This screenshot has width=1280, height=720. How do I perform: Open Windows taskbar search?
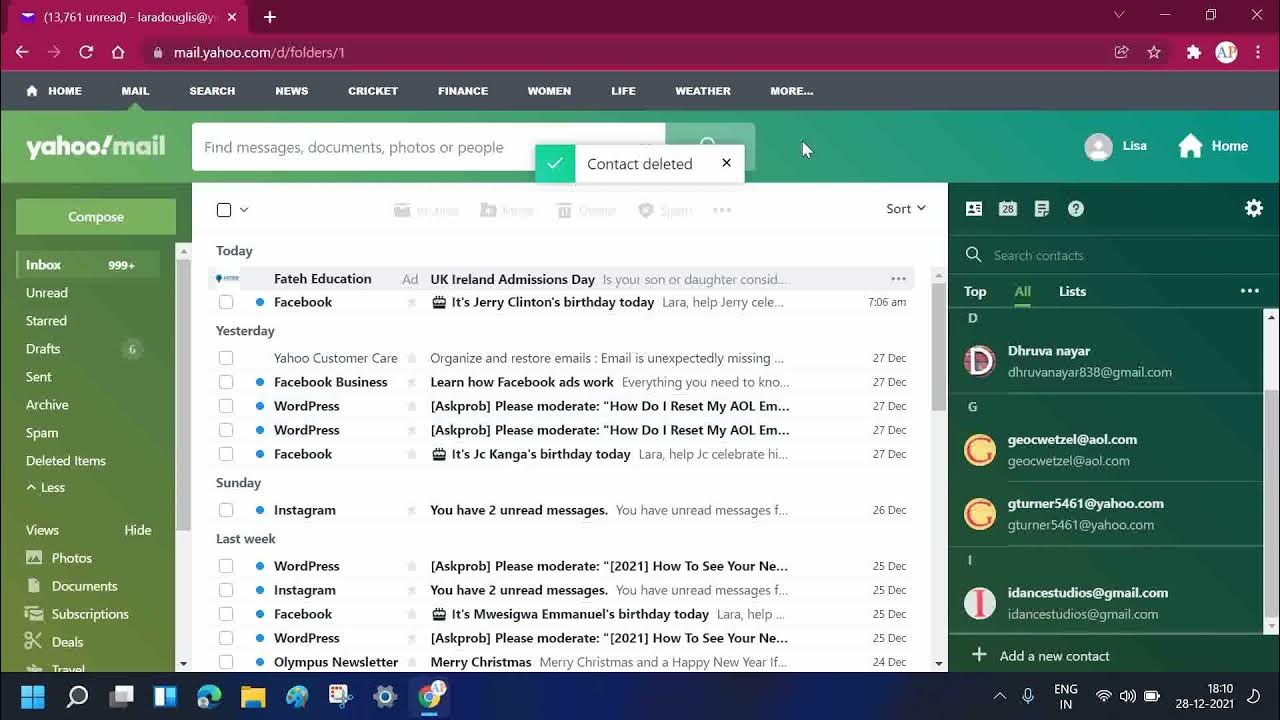coord(77,696)
